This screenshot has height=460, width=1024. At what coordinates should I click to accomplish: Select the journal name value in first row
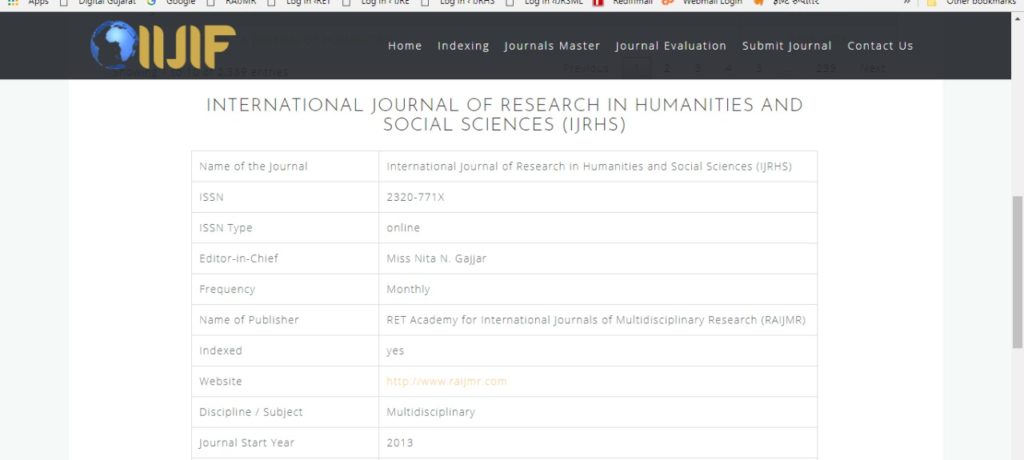(589, 167)
